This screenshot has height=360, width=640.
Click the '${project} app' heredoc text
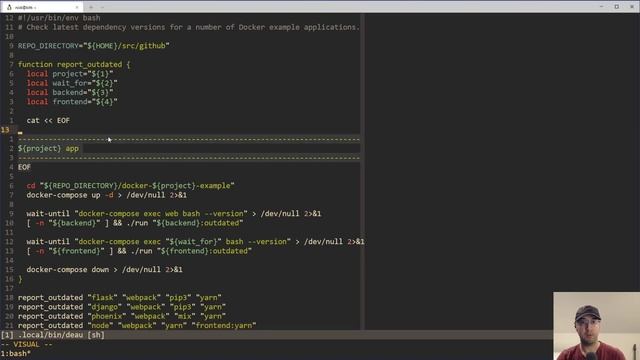point(48,149)
